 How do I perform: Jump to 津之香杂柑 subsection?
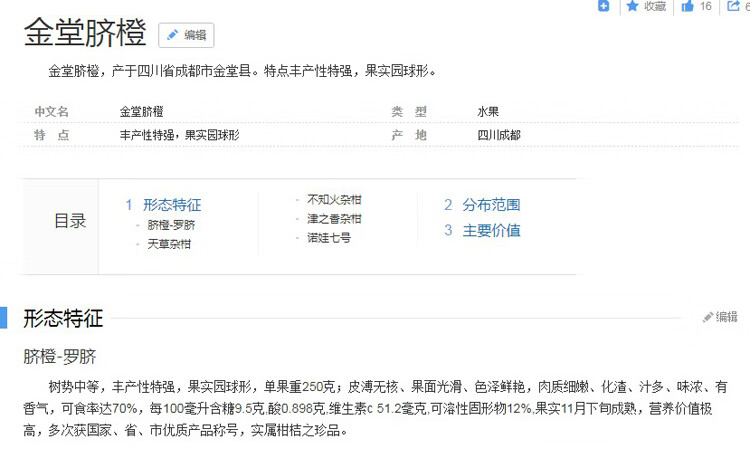coord(334,218)
